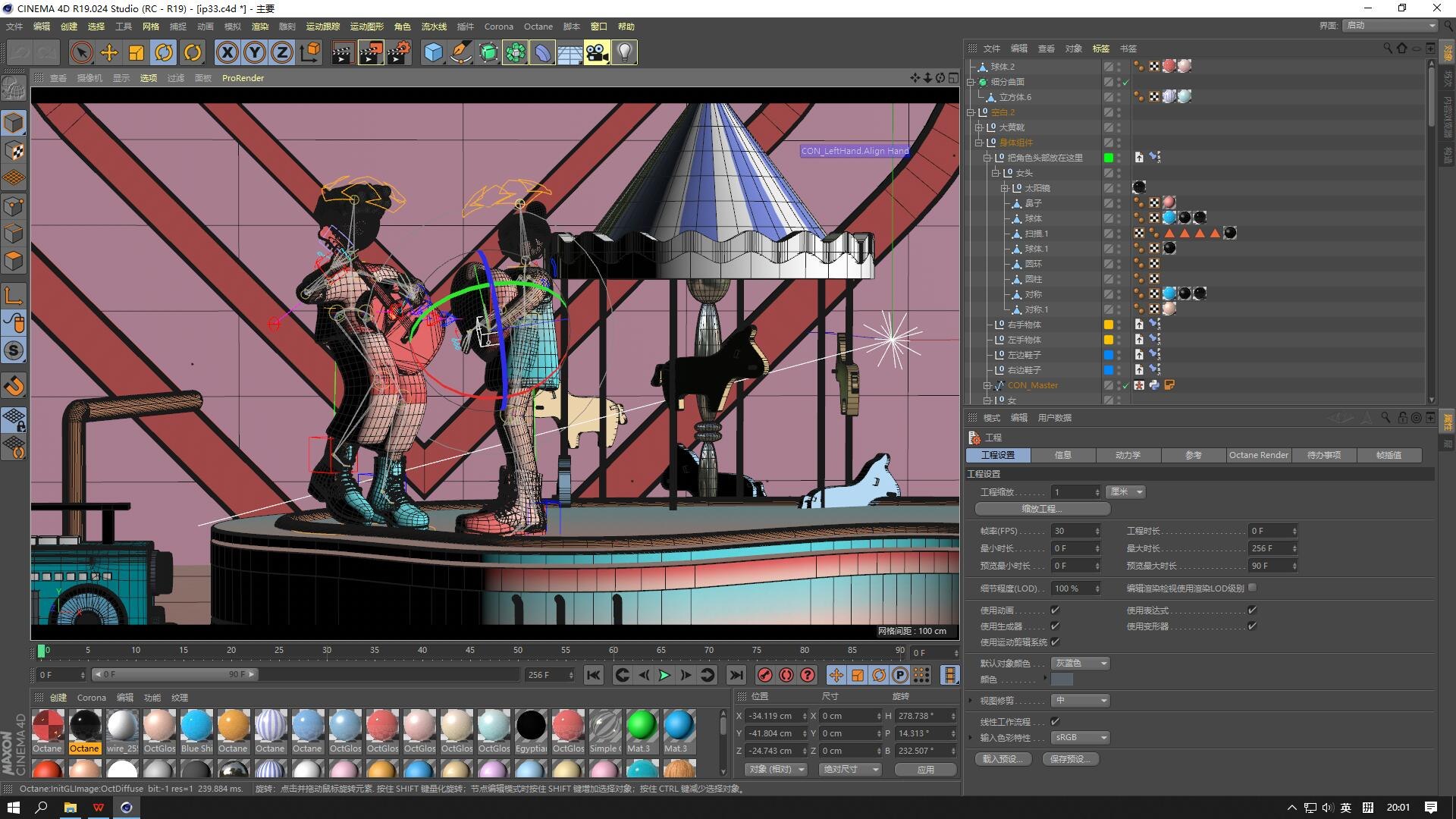1456x819 pixels.
Task: Toggle the Y axis lock icon
Action: 255,52
